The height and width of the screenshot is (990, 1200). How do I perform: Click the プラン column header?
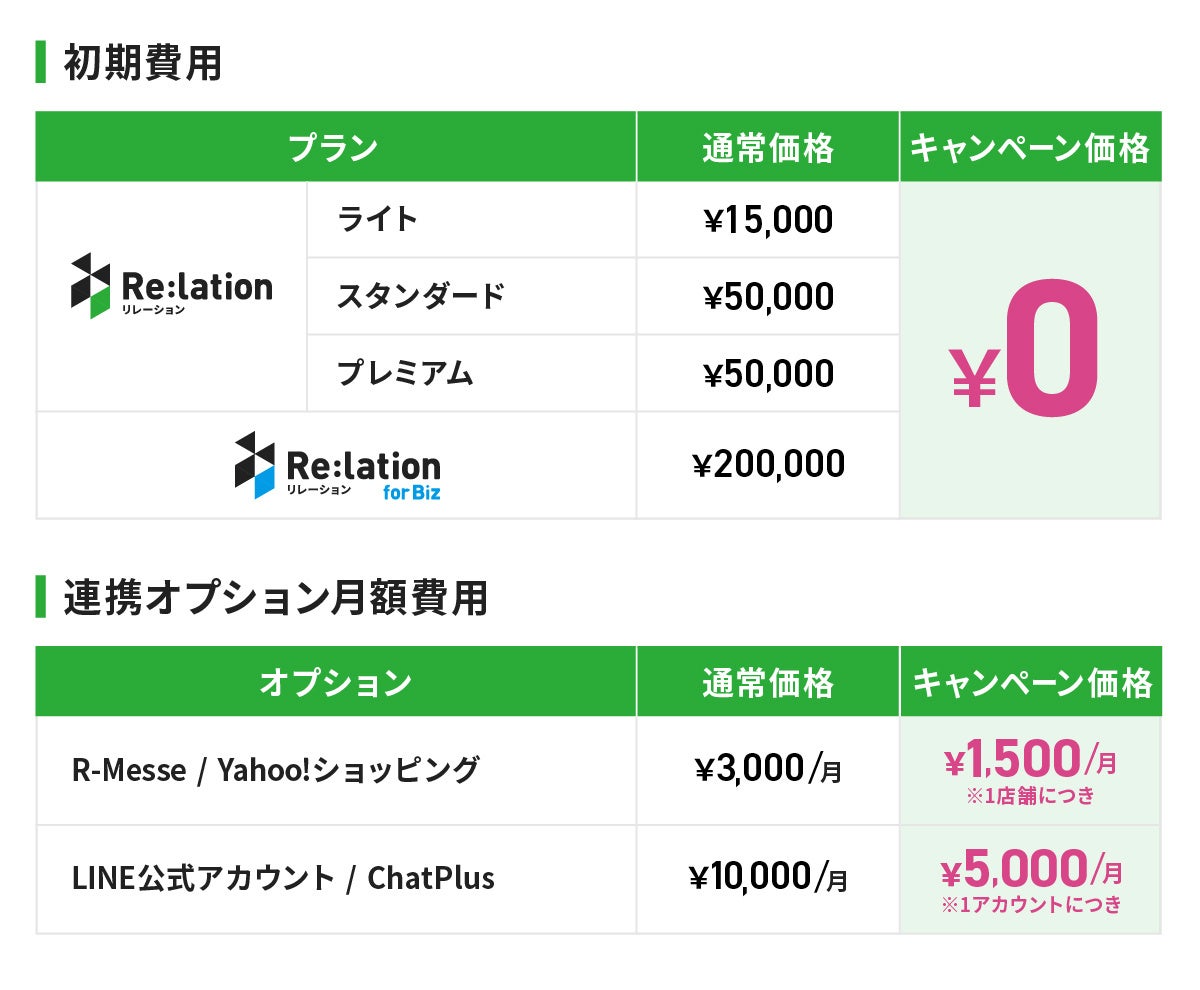tap(334, 148)
